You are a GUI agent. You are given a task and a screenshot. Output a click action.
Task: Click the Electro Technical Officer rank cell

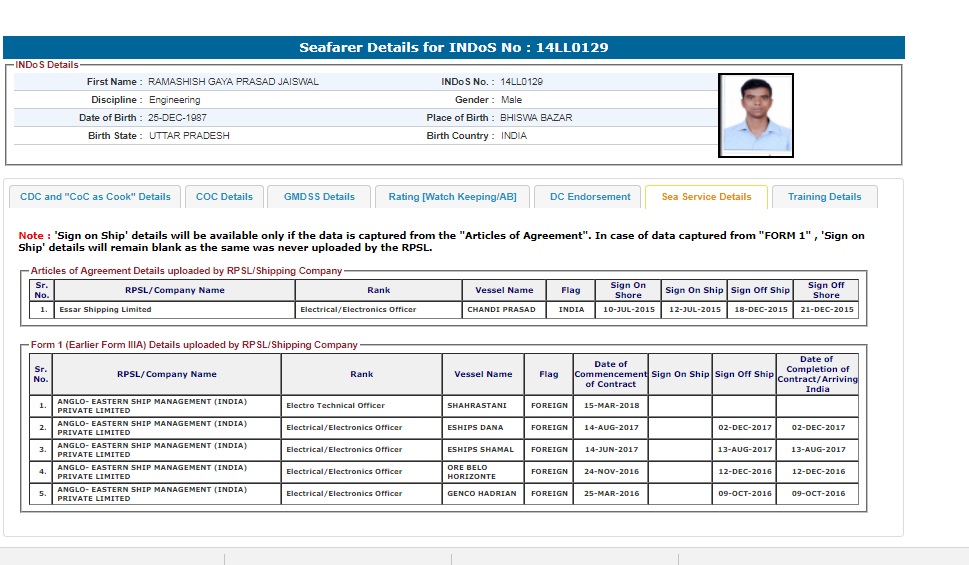(335, 406)
